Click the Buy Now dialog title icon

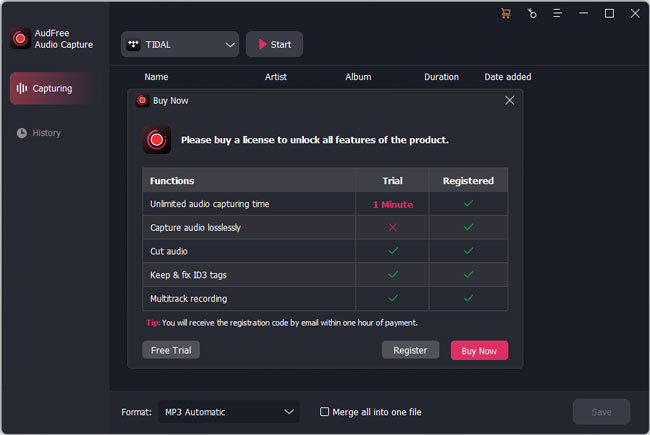[x=142, y=100]
